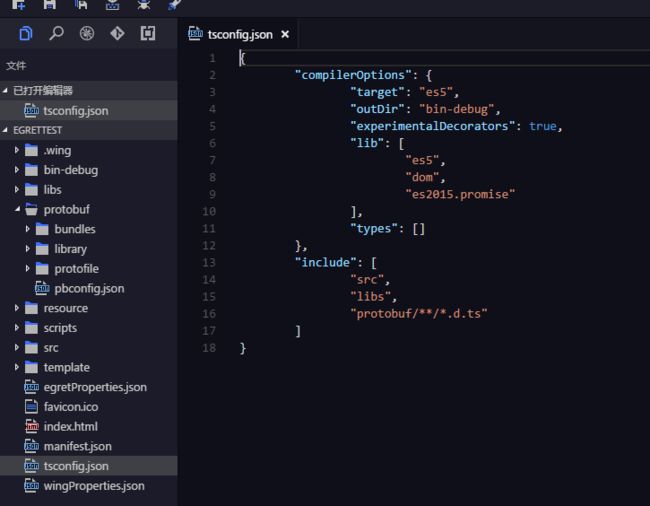Screen dimensions: 650x506
Task: Expand the src folder arrow
Action: [17, 347]
